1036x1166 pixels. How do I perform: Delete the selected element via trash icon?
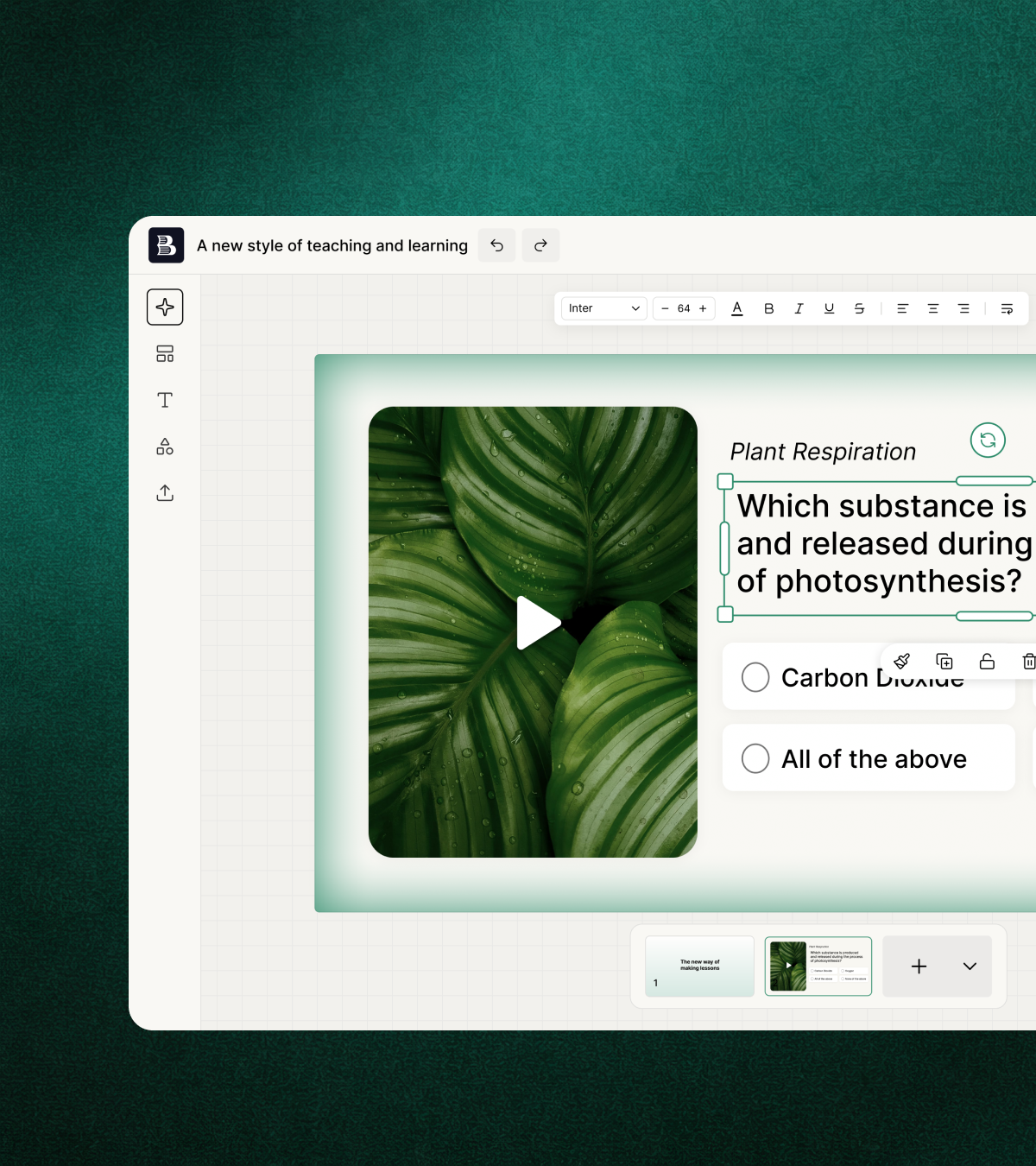click(1029, 662)
